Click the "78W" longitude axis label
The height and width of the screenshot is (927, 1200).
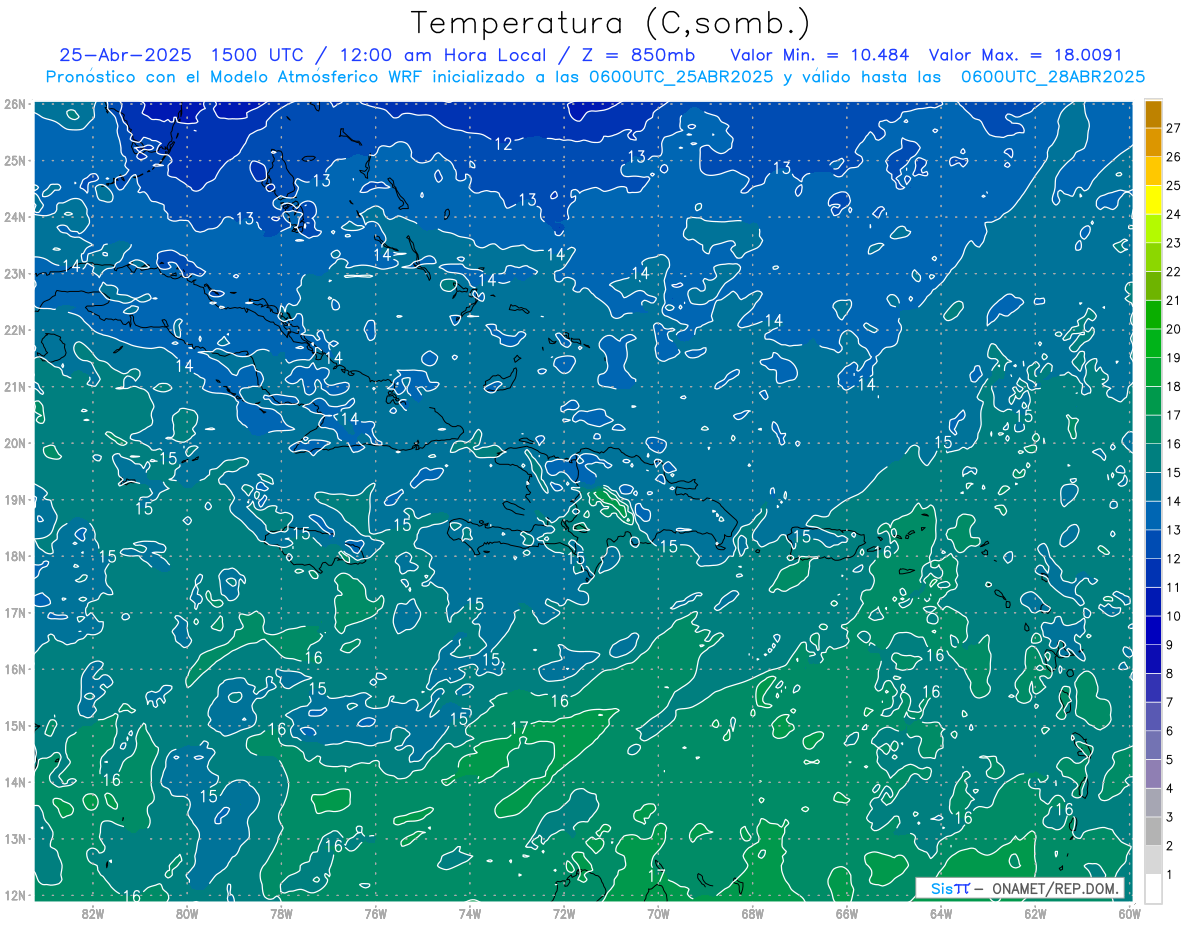pyautogui.click(x=281, y=913)
